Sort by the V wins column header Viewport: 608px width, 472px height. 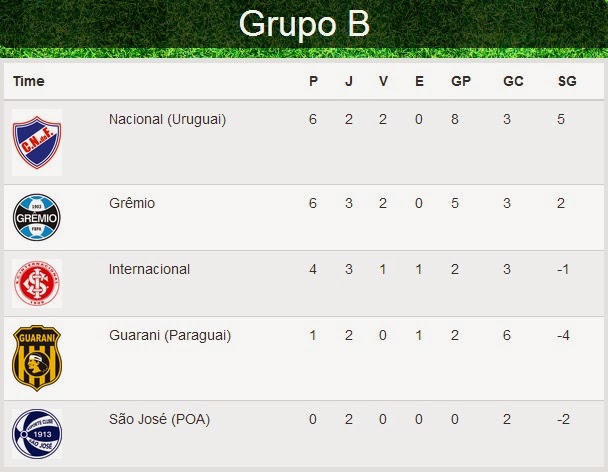pos(383,81)
